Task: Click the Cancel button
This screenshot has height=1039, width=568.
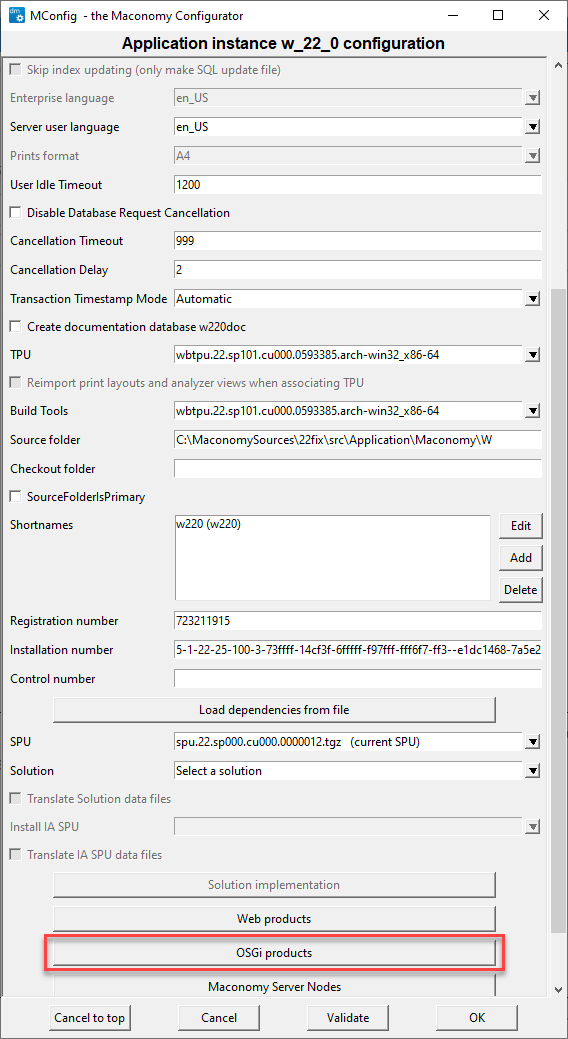Action: (x=219, y=1017)
